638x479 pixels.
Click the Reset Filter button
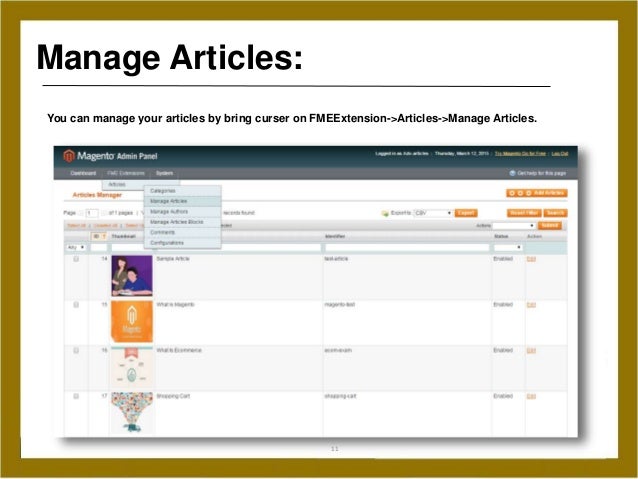(x=524, y=213)
